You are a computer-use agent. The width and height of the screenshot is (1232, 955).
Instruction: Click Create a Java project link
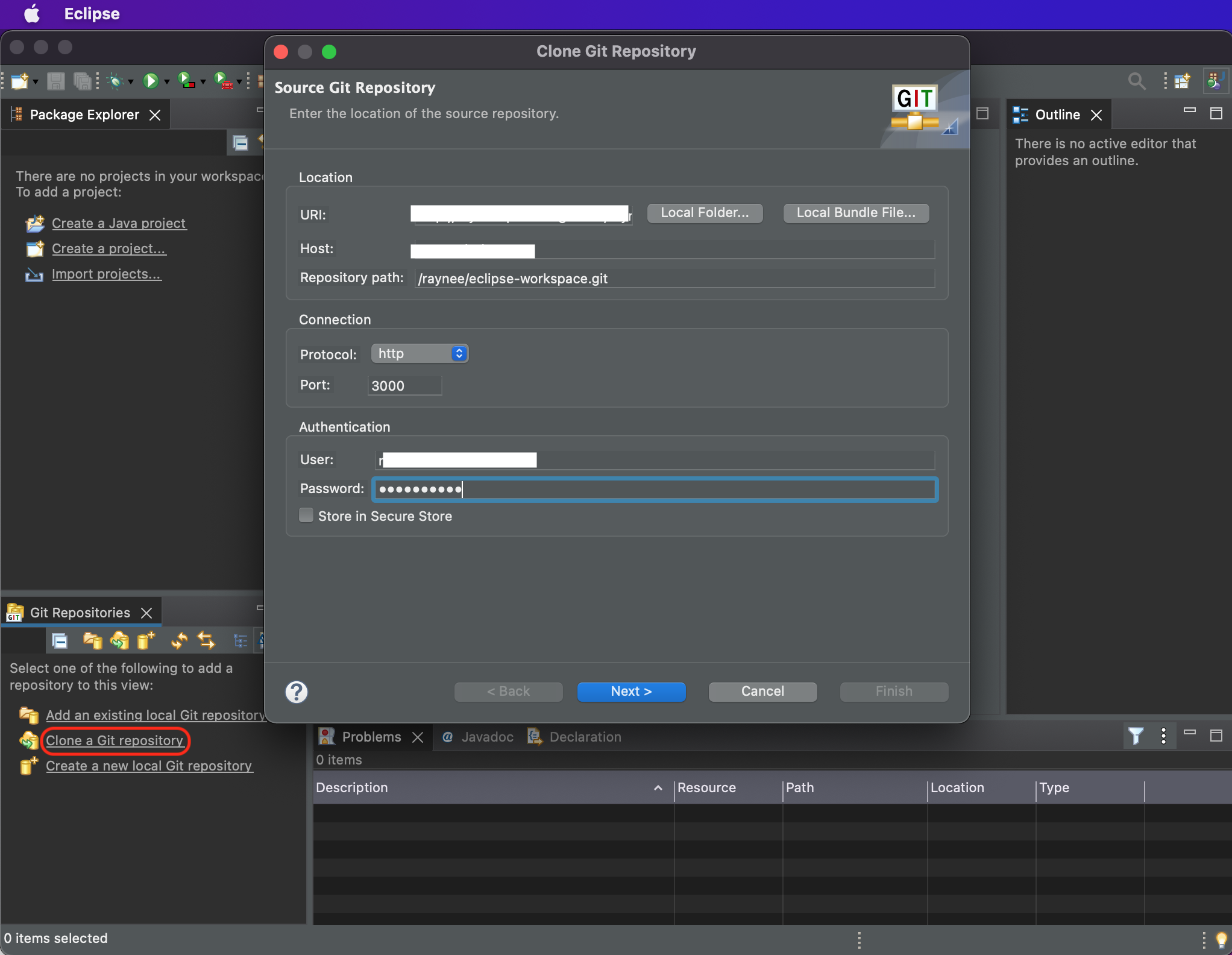(x=119, y=223)
